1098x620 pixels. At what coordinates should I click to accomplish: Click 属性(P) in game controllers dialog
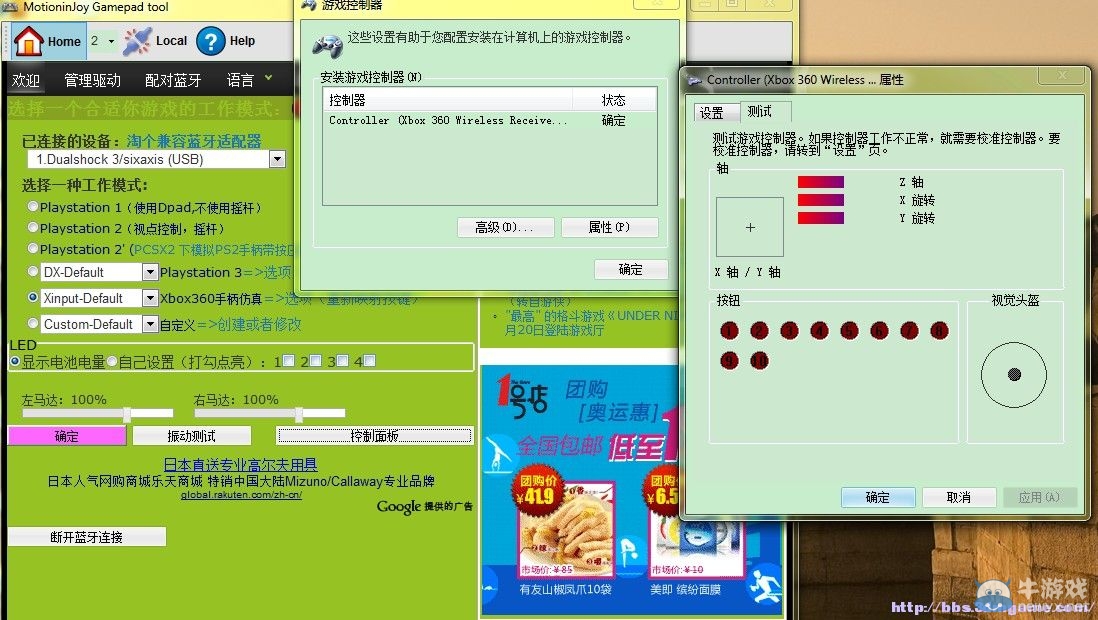coord(609,227)
